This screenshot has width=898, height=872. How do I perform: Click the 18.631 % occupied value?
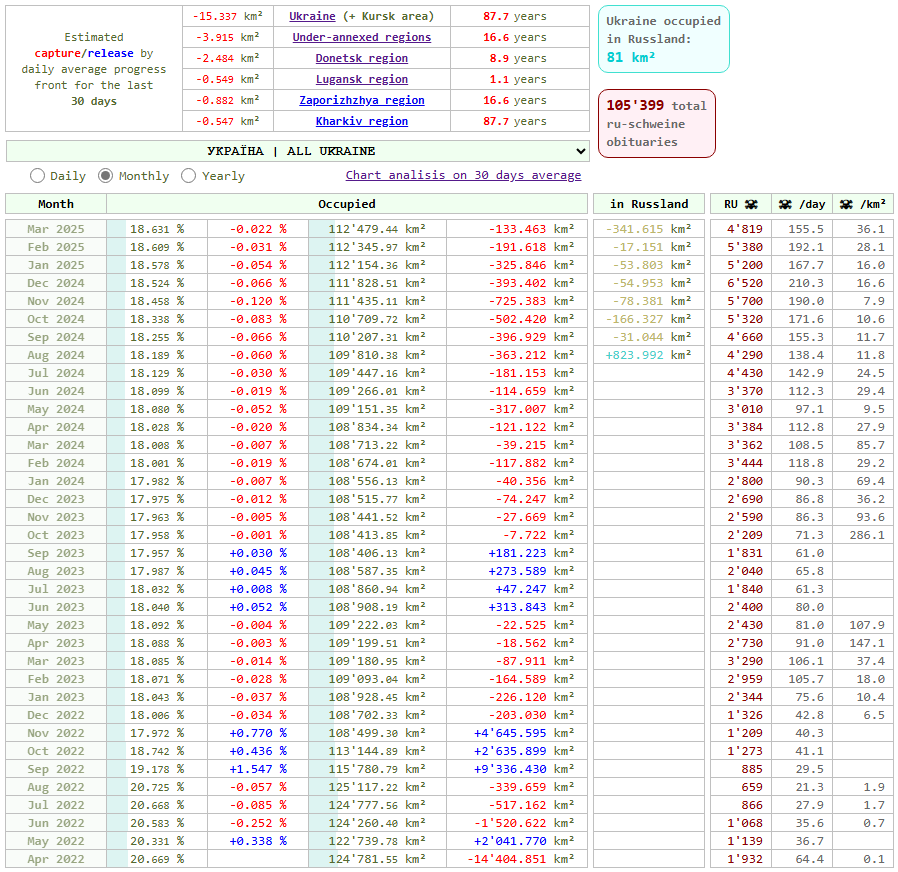point(157,229)
